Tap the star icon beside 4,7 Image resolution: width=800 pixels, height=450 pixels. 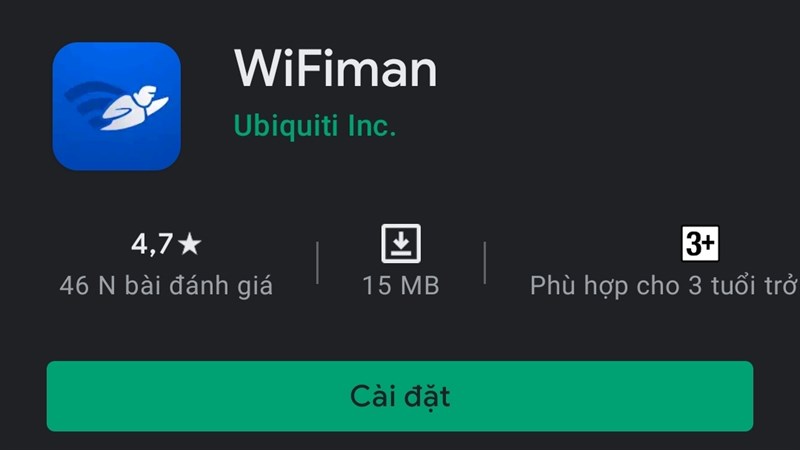pos(190,244)
